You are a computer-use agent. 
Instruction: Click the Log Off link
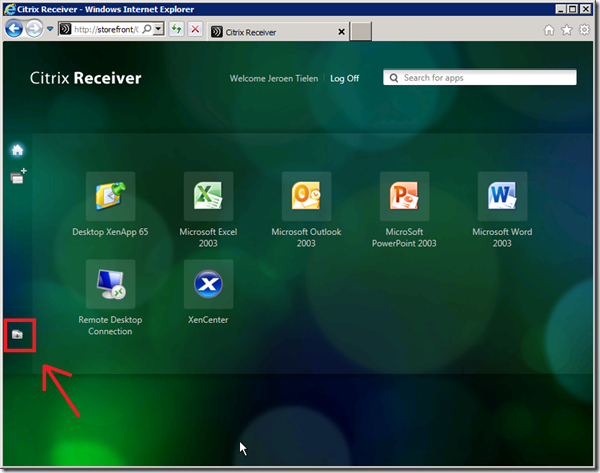344,78
